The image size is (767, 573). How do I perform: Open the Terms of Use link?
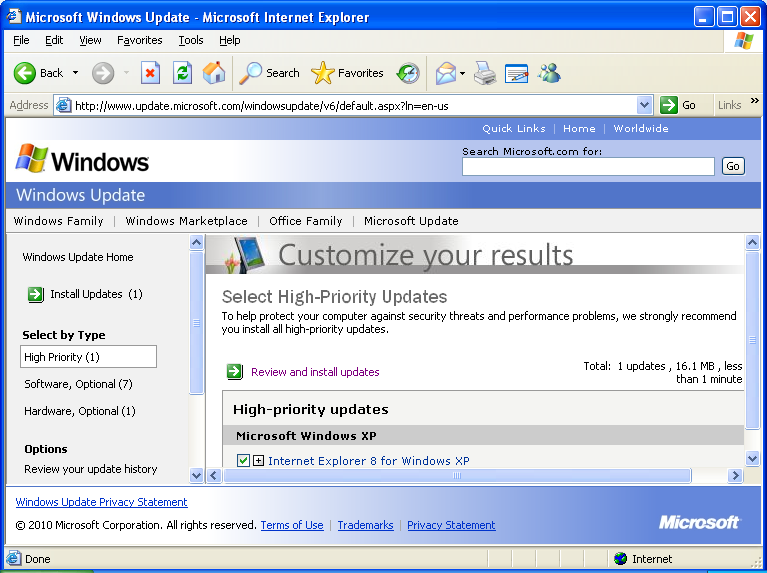[292, 525]
